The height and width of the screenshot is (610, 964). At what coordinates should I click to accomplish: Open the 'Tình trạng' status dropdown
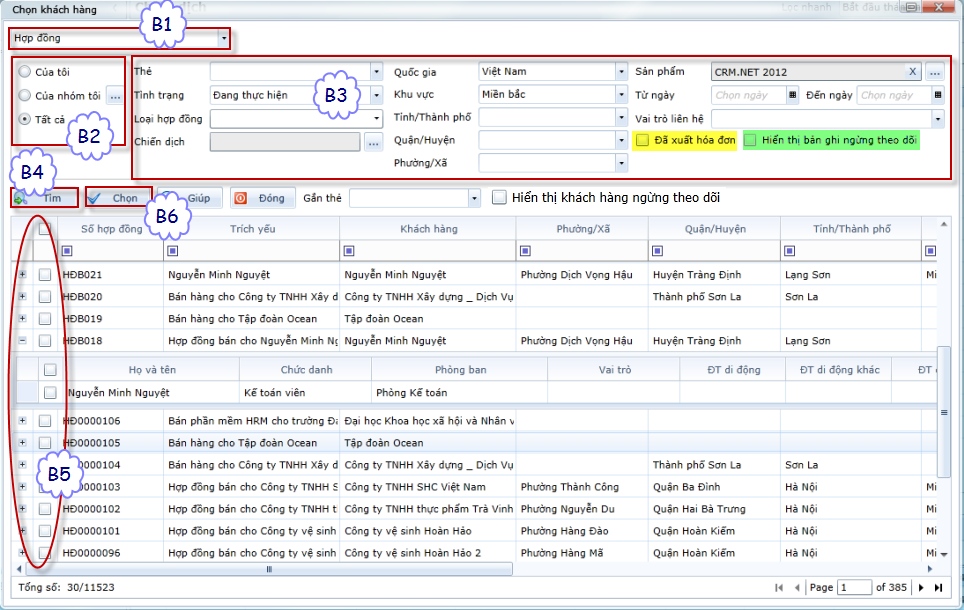click(376, 95)
